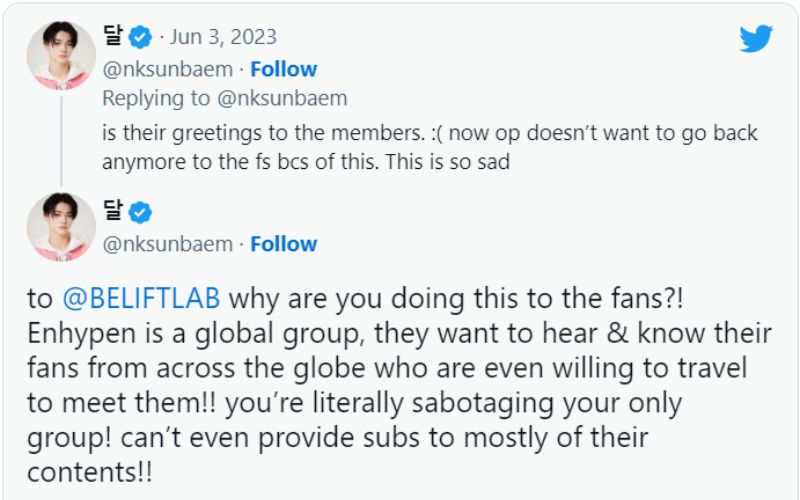Click @nksunbaem in the Replying to line
Image resolution: width=800 pixels, height=500 pixels.
pyautogui.click(x=283, y=98)
